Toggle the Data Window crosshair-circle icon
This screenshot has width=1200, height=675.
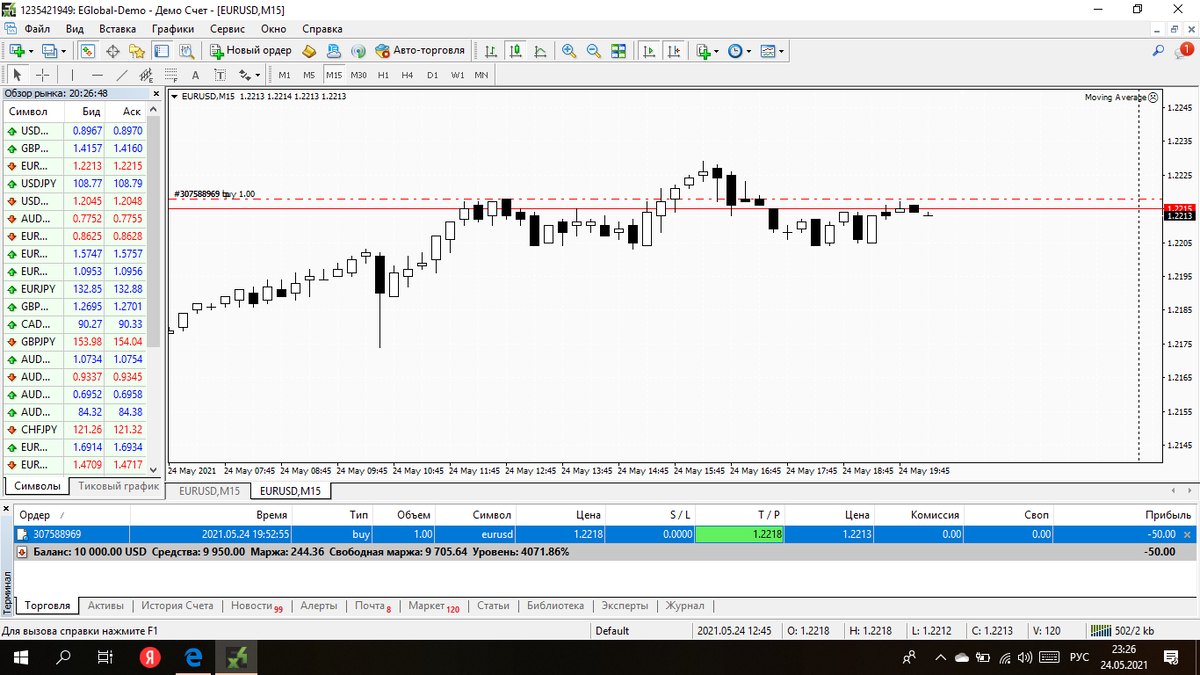point(113,51)
